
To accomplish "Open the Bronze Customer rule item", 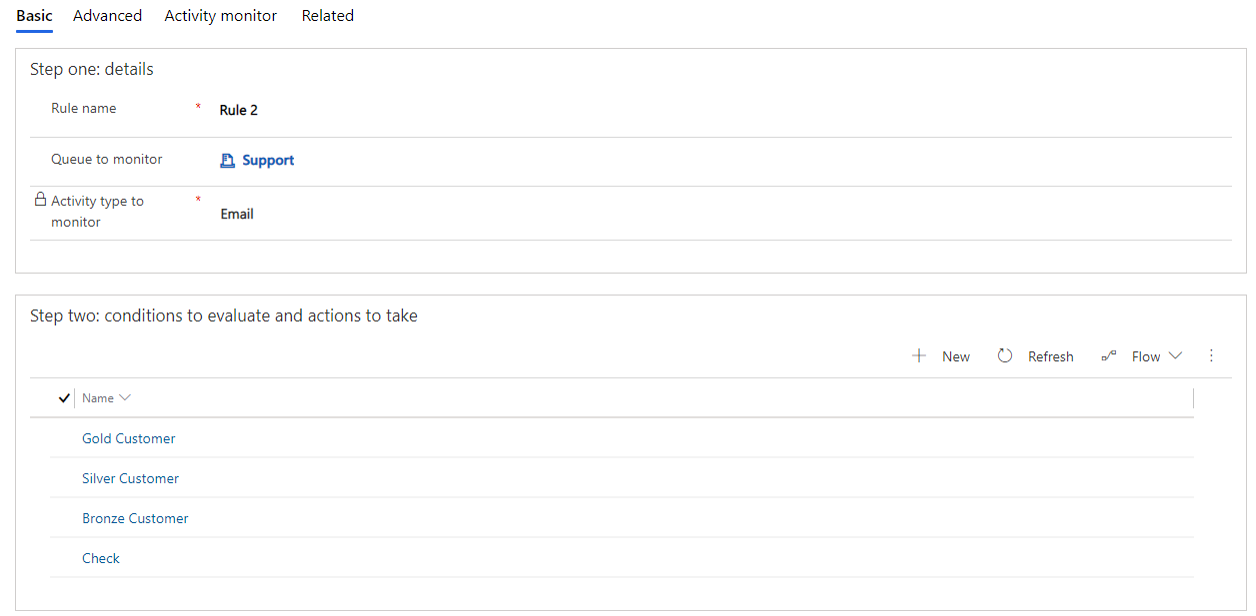I will pyautogui.click(x=135, y=518).
